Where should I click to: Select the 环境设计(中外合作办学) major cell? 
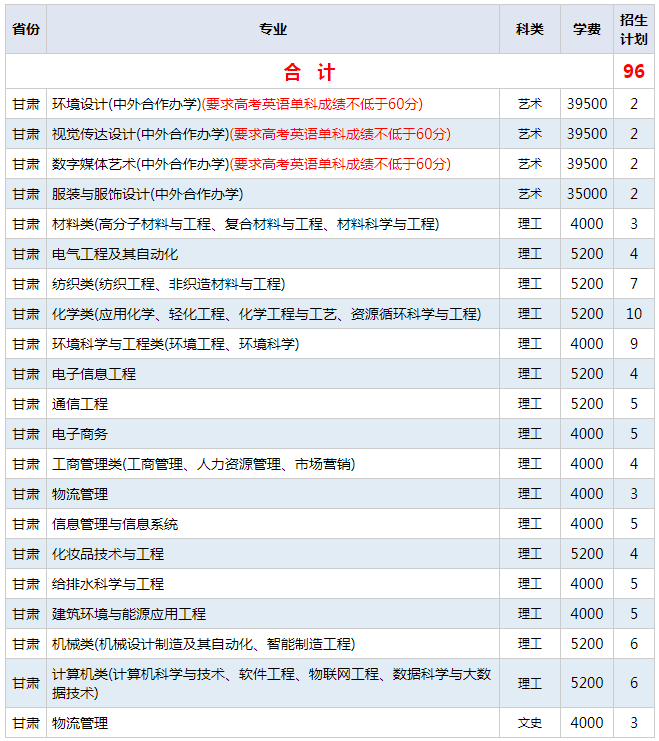tap(273, 104)
